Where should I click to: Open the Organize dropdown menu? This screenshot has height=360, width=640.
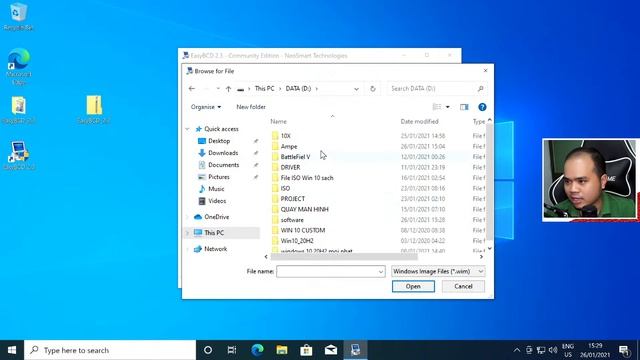coord(206,107)
